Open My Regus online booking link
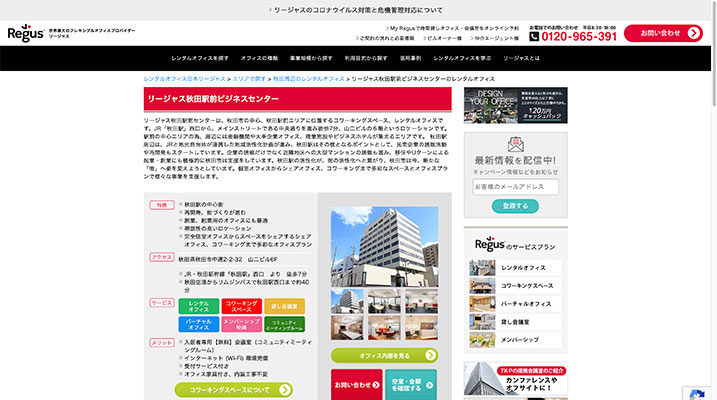 pyautogui.click(x=452, y=28)
